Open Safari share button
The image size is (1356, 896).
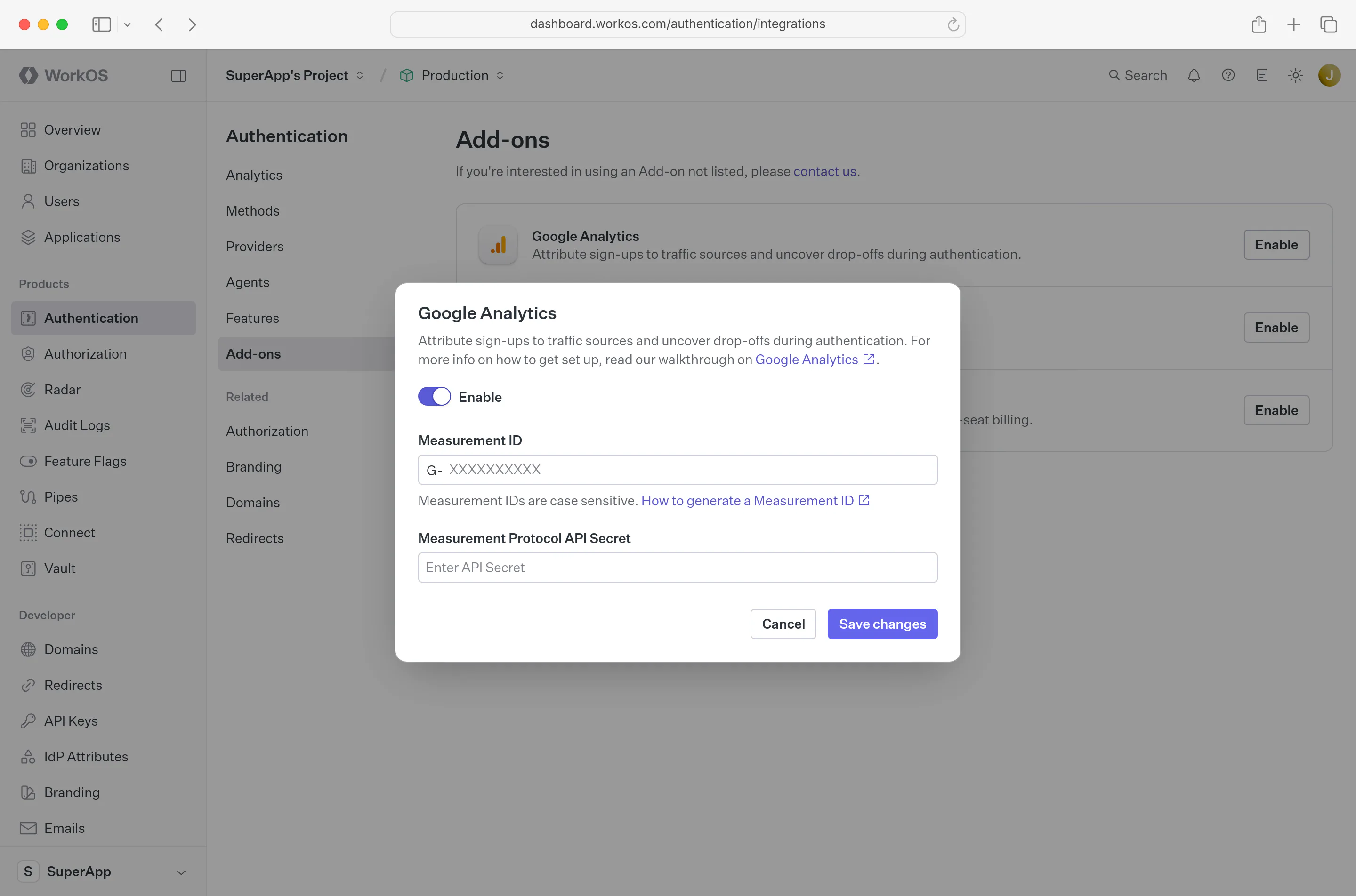coord(1258,24)
